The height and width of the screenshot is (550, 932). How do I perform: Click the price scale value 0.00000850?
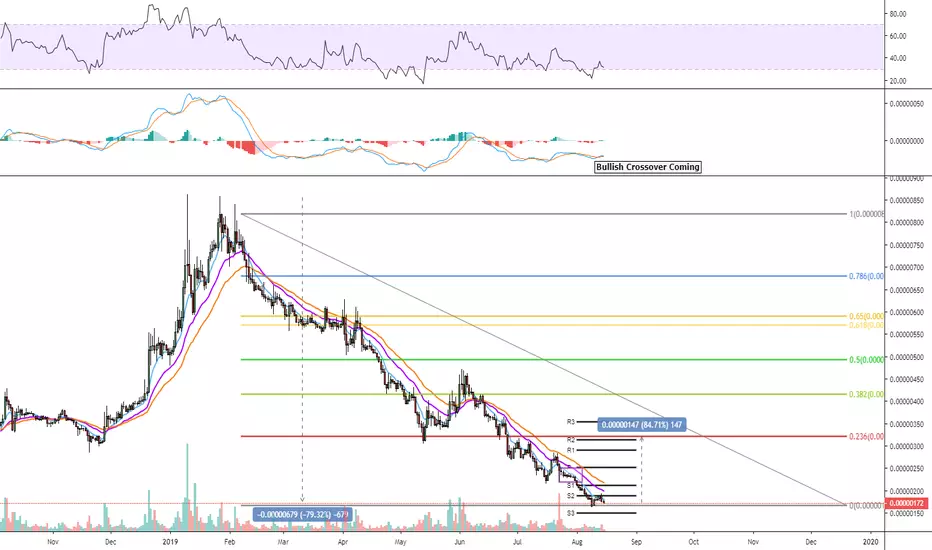click(x=906, y=200)
